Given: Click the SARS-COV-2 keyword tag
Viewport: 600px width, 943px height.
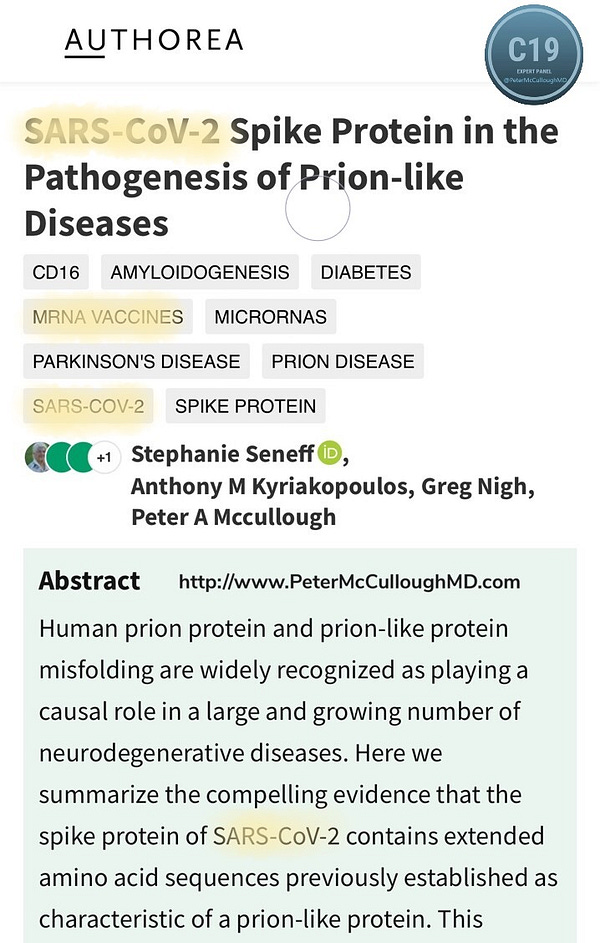Looking at the screenshot, I should tap(88, 406).
